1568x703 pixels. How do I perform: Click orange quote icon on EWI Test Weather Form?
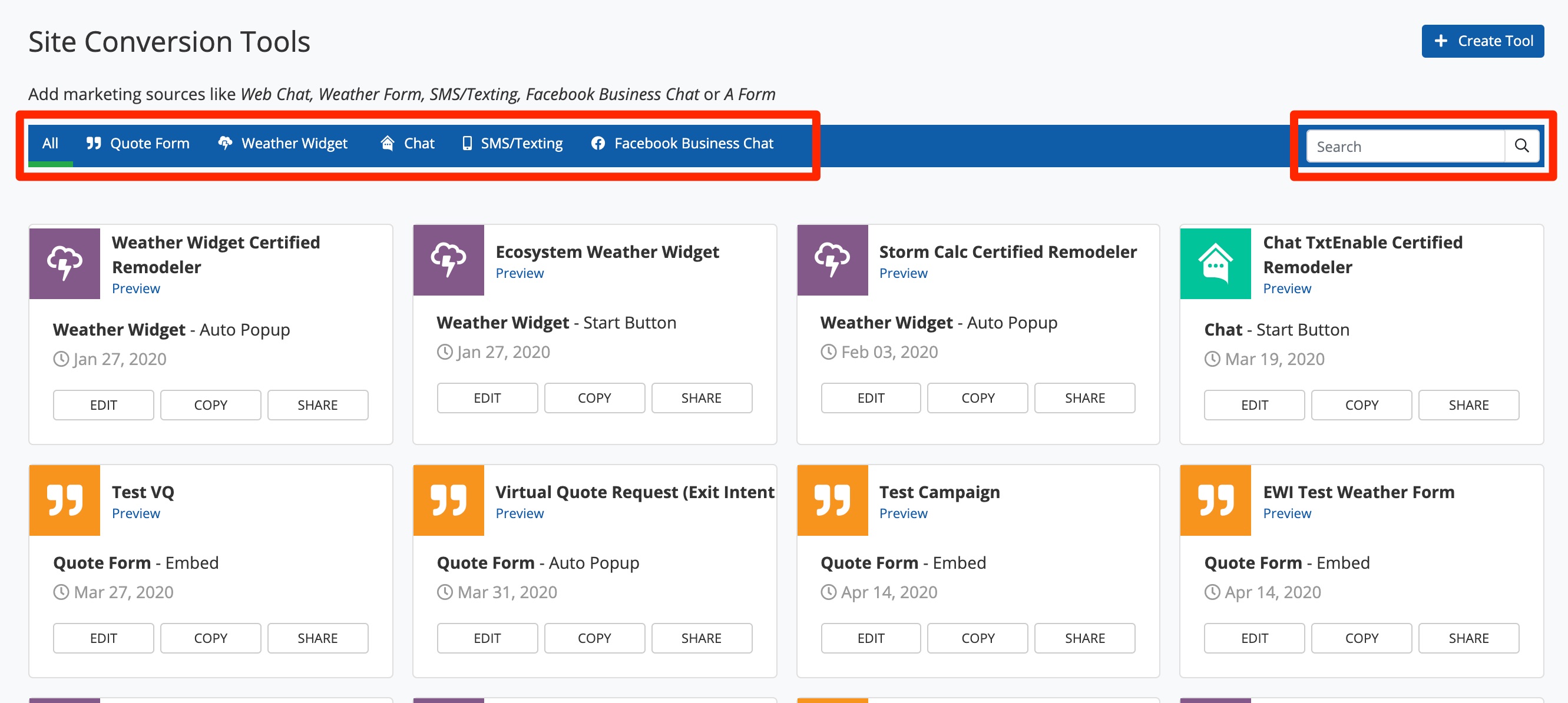click(1215, 500)
